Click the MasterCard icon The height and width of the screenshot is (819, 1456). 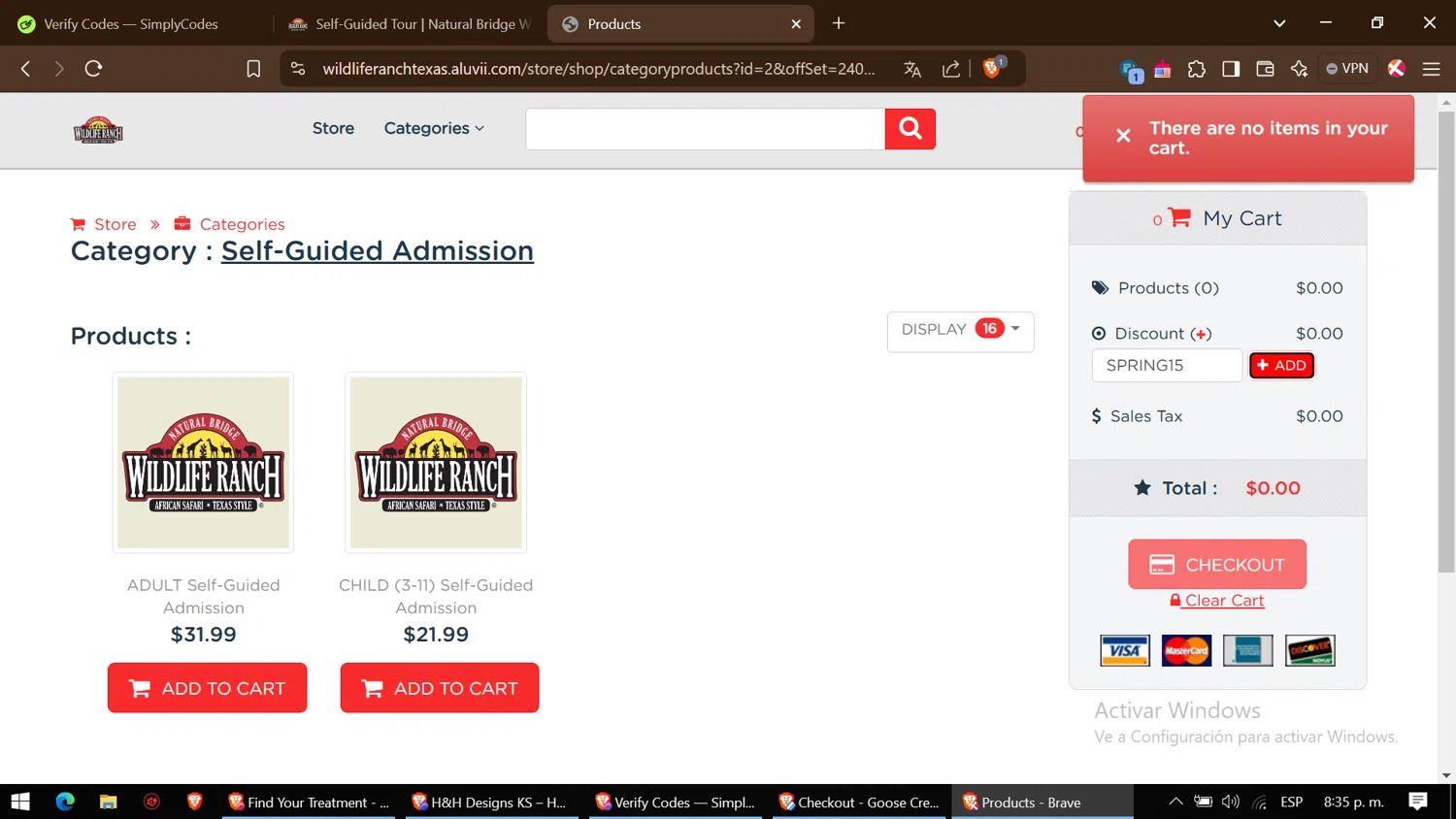pyautogui.click(x=1186, y=650)
